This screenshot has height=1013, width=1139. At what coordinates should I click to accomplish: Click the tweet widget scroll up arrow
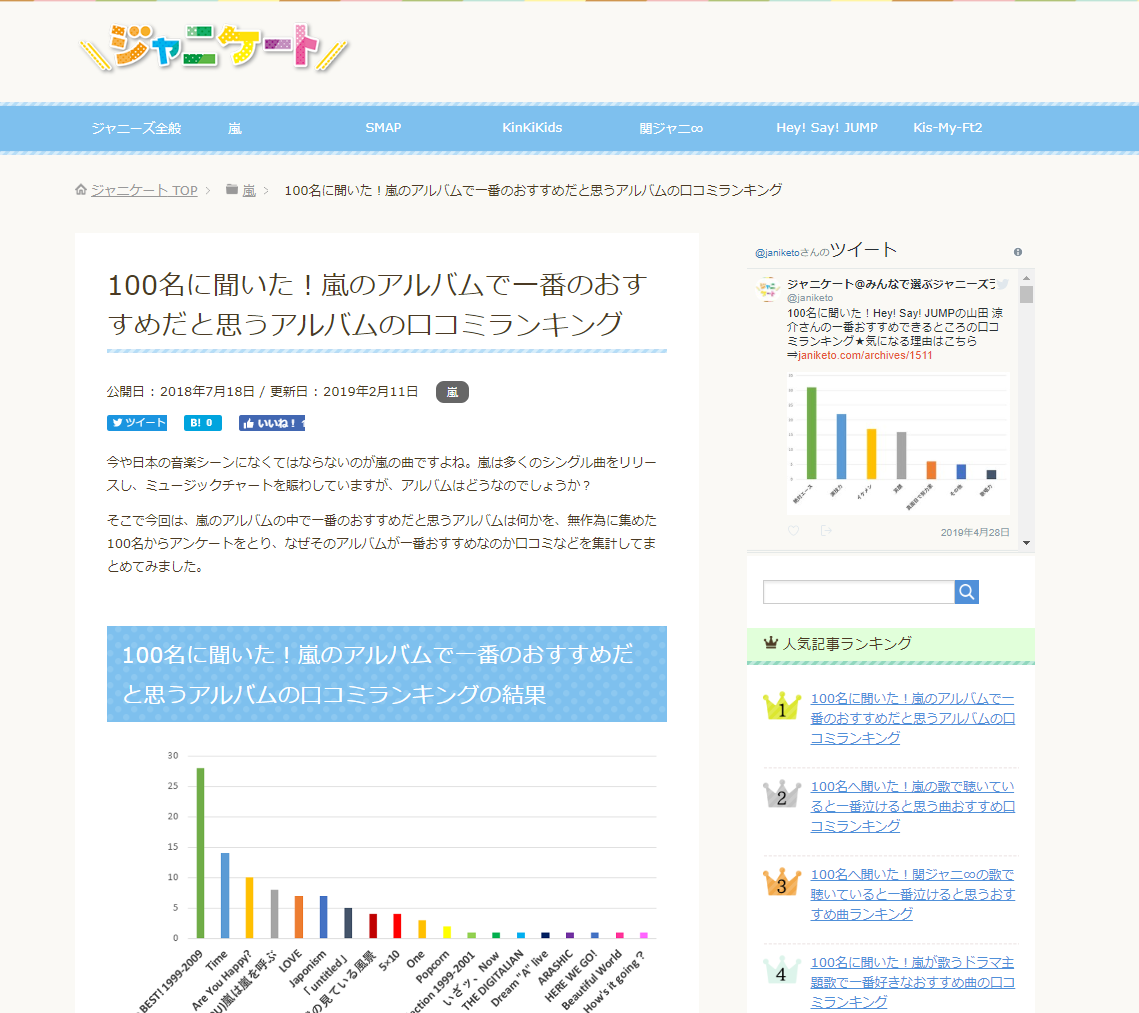click(1026, 278)
